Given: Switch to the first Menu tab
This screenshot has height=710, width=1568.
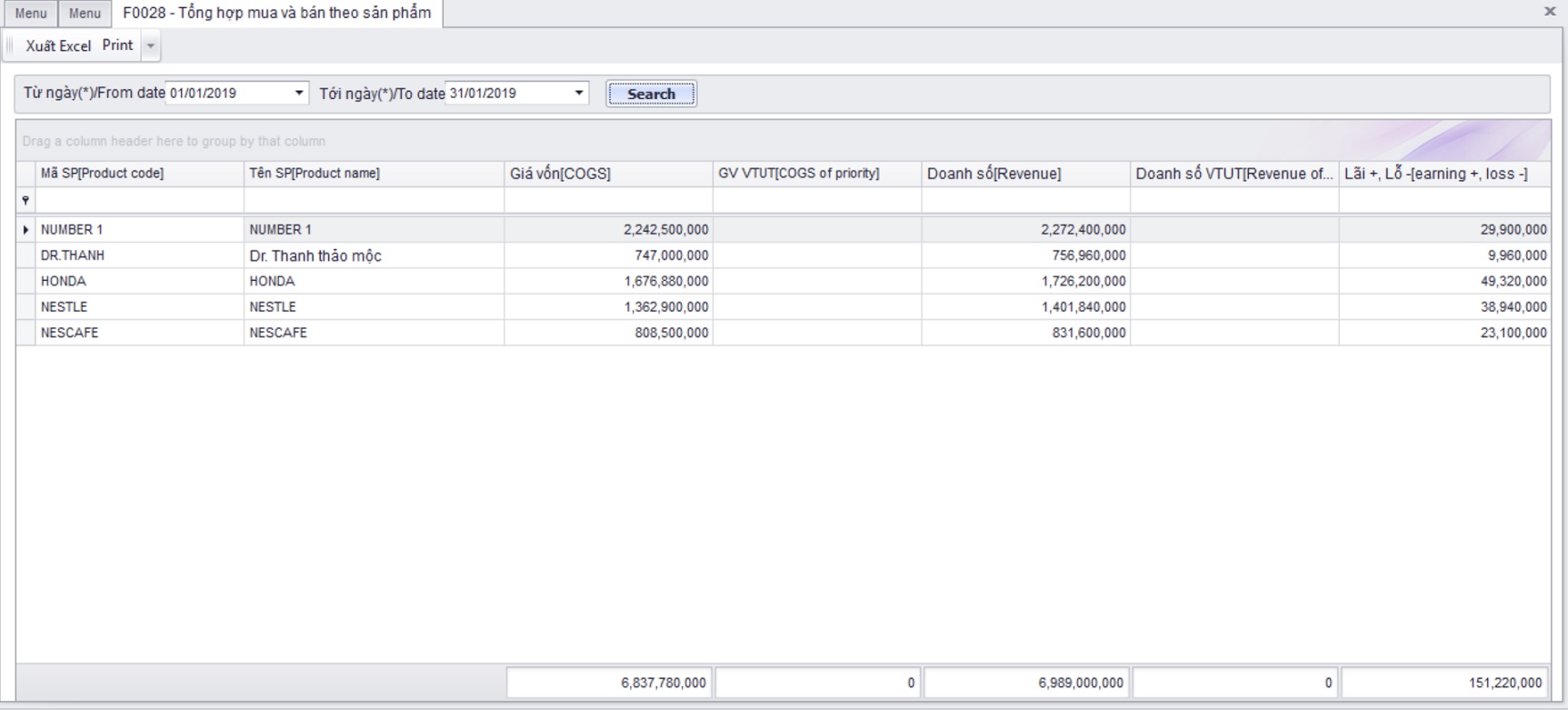Looking at the screenshot, I should [x=31, y=13].
